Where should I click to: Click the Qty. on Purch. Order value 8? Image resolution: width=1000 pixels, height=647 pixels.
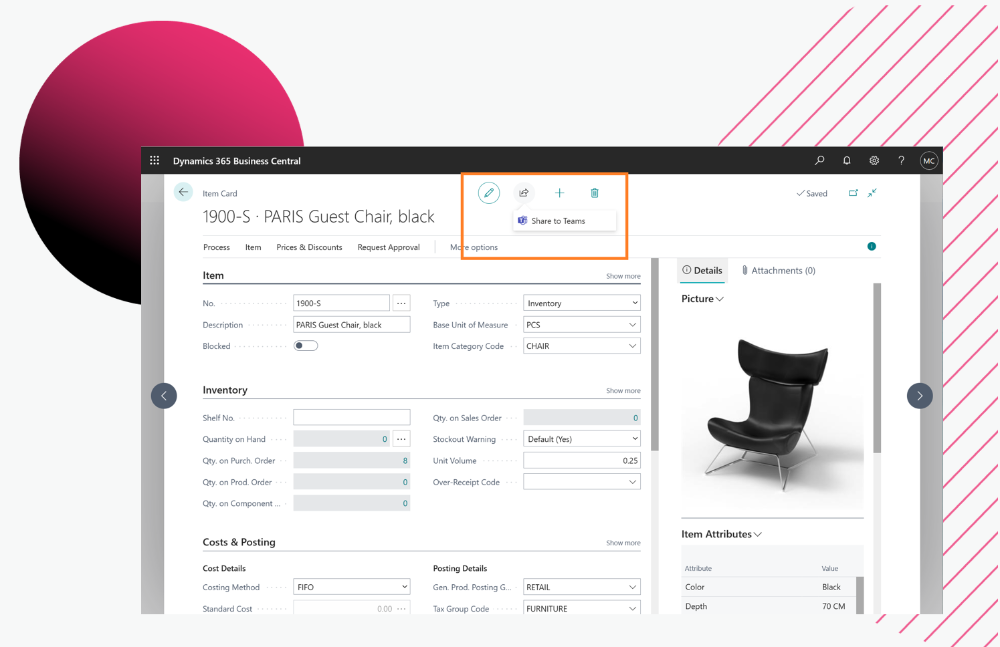coord(351,461)
